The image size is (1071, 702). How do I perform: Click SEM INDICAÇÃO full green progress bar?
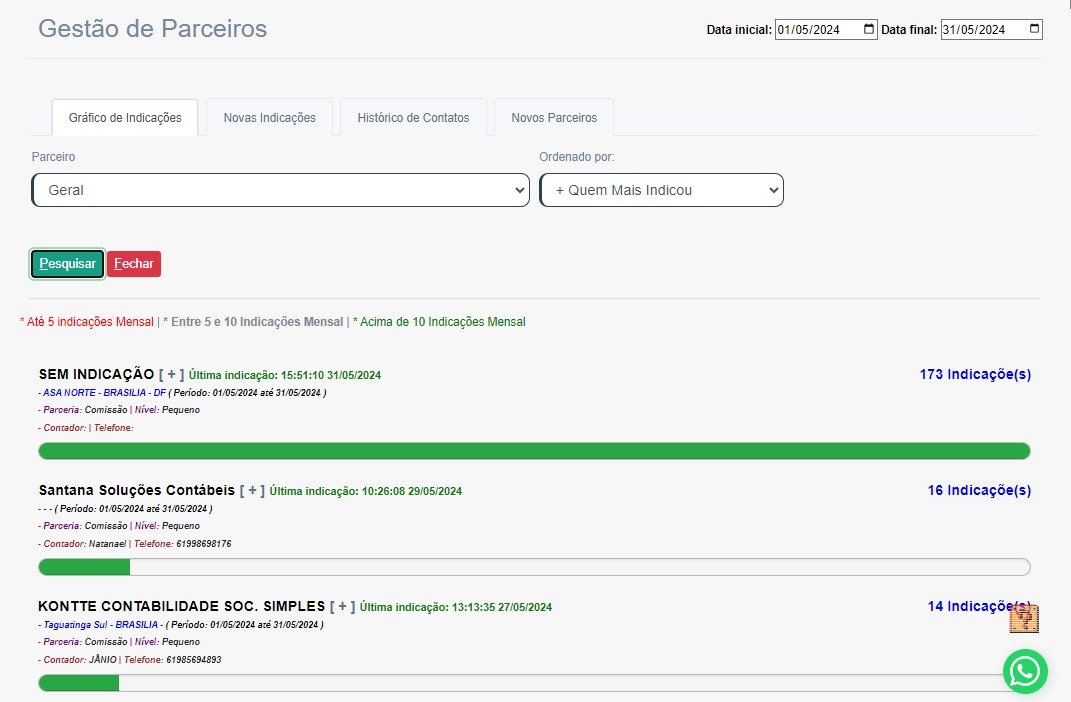[534, 451]
